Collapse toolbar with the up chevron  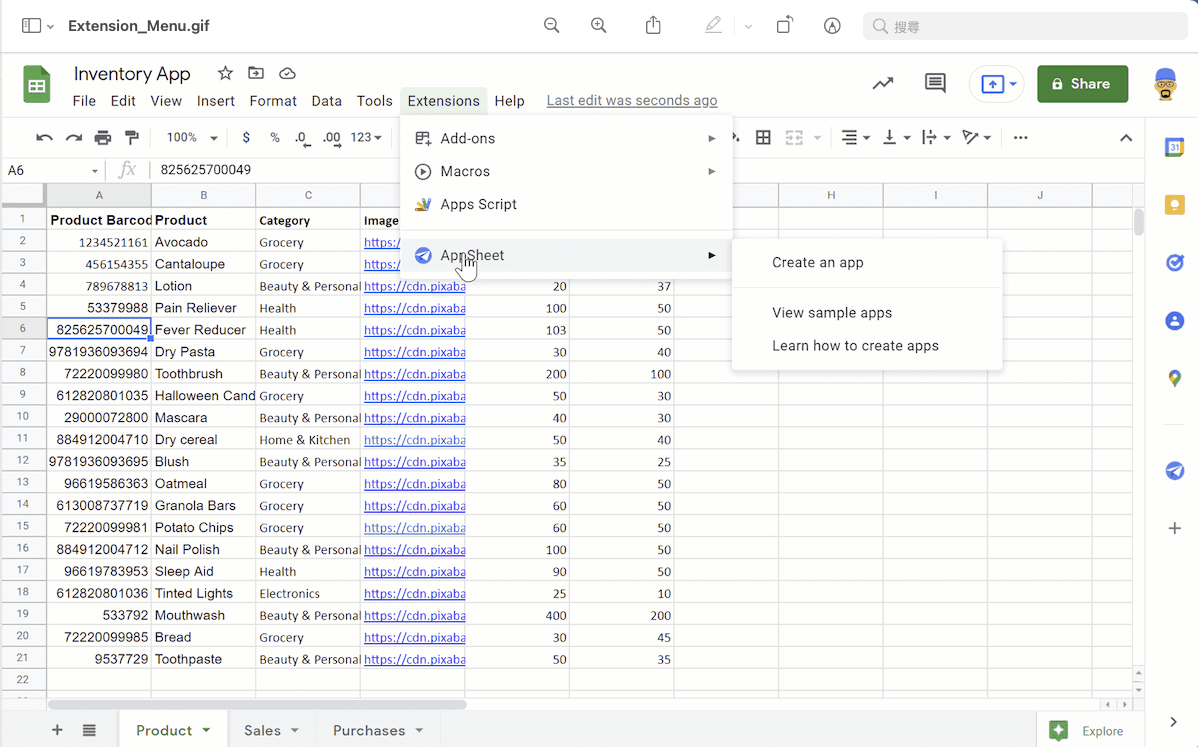1125,138
